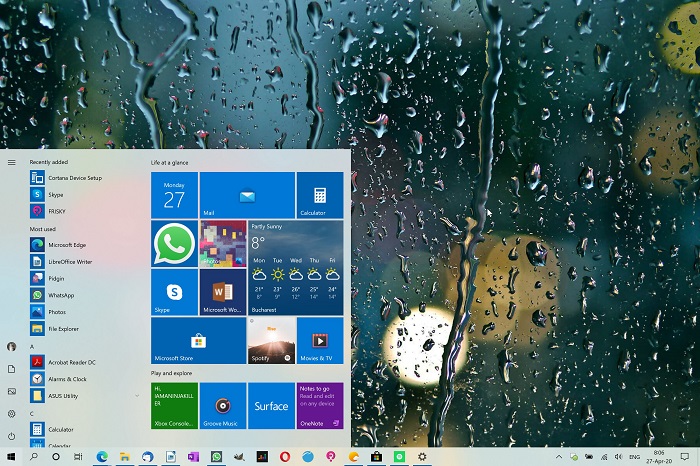Click the Windows Start button
Viewport: 700px width, 466px height.
[x=11, y=457]
